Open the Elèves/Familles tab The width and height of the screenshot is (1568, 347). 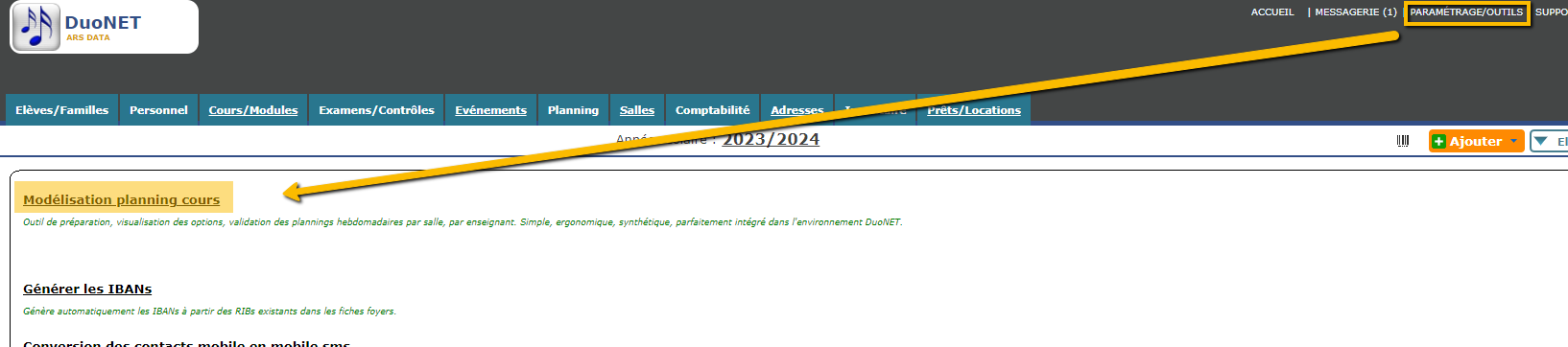(62, 110)
